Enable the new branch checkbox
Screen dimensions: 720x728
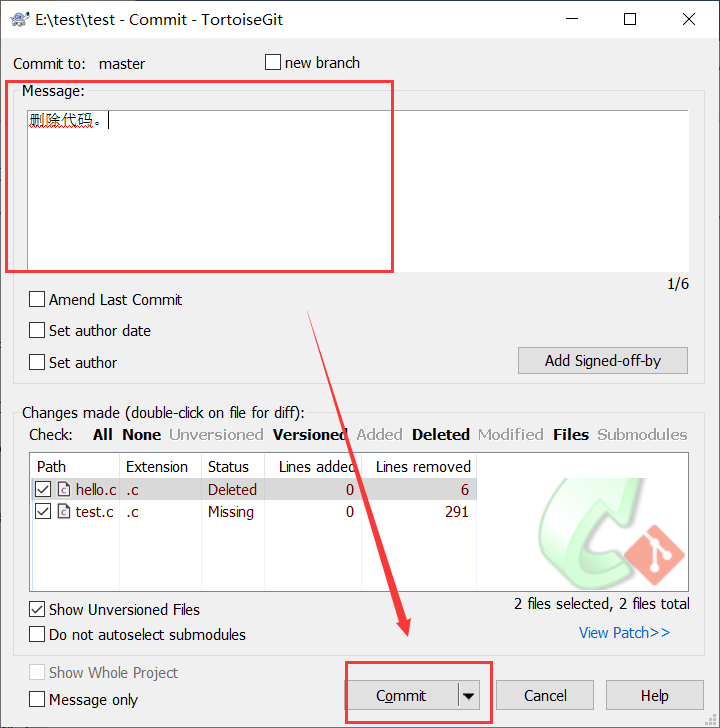click(272, 62)
